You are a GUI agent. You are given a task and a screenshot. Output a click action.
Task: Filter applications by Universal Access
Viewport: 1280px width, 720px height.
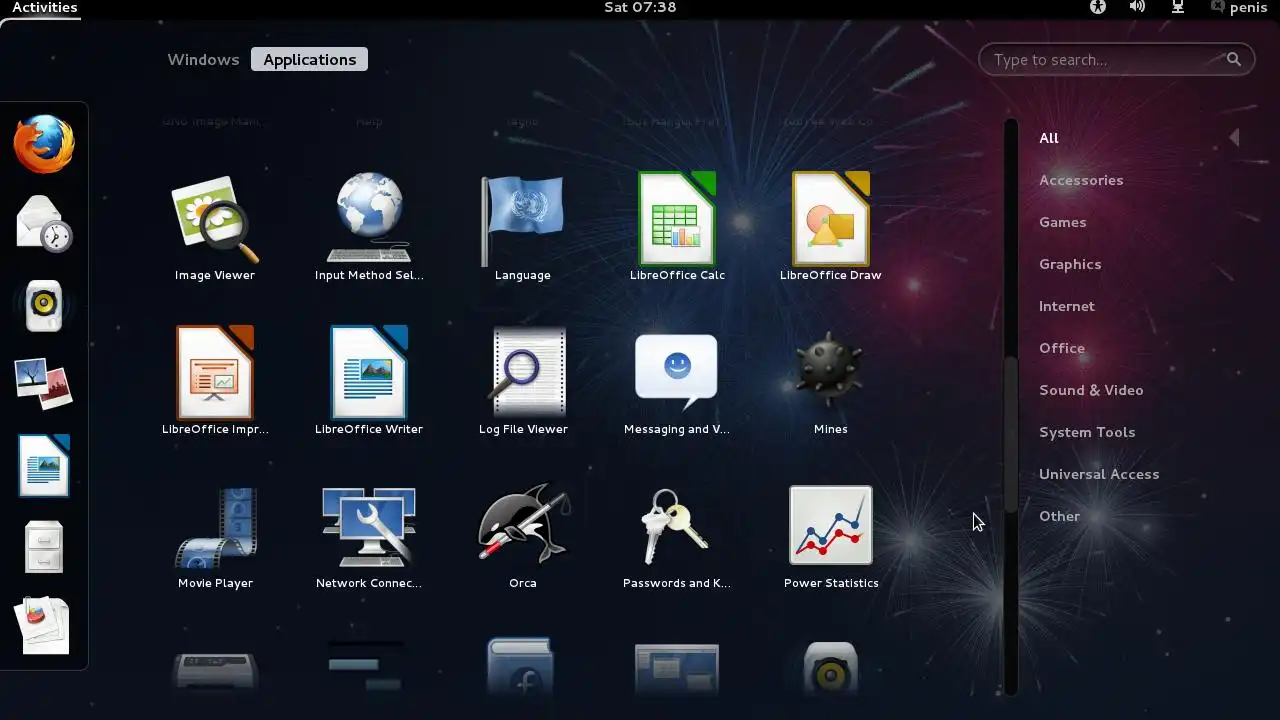coord(1098,474)
